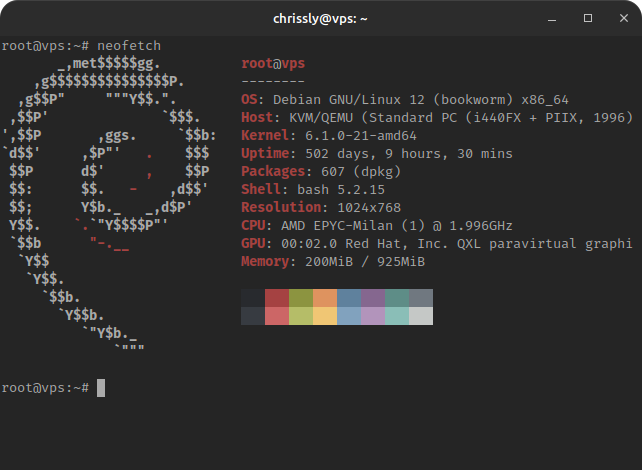Viewport: 642px width, 470px height.
Task: Click the light green swatch in bottom row
Action: 301,316
